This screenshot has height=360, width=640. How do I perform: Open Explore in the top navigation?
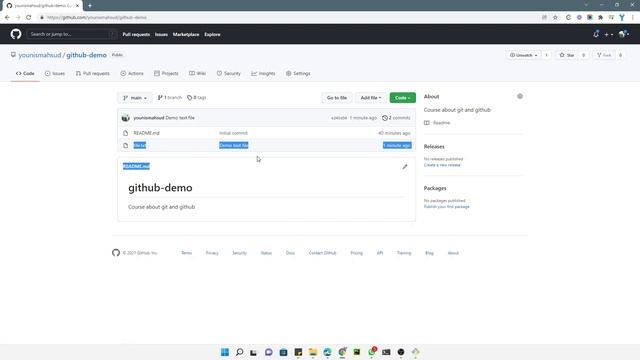pos(212,35)
